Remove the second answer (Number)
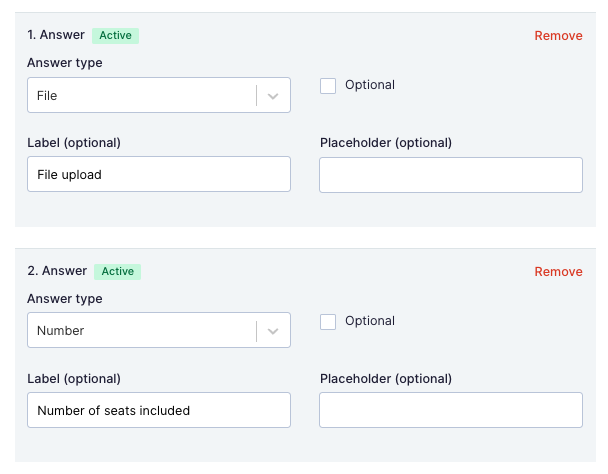 coord(558,272)
